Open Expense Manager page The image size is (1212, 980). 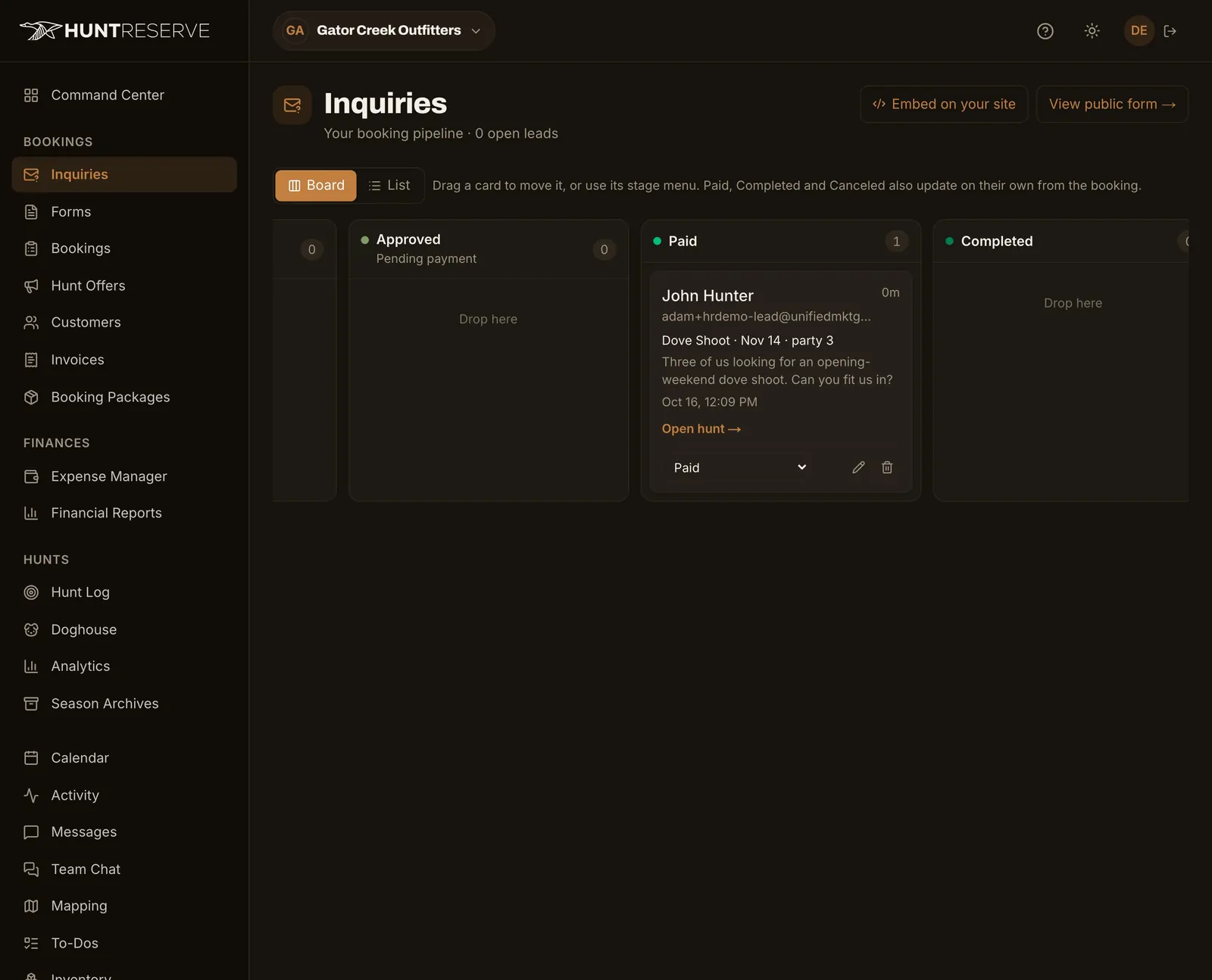(124, 476)
